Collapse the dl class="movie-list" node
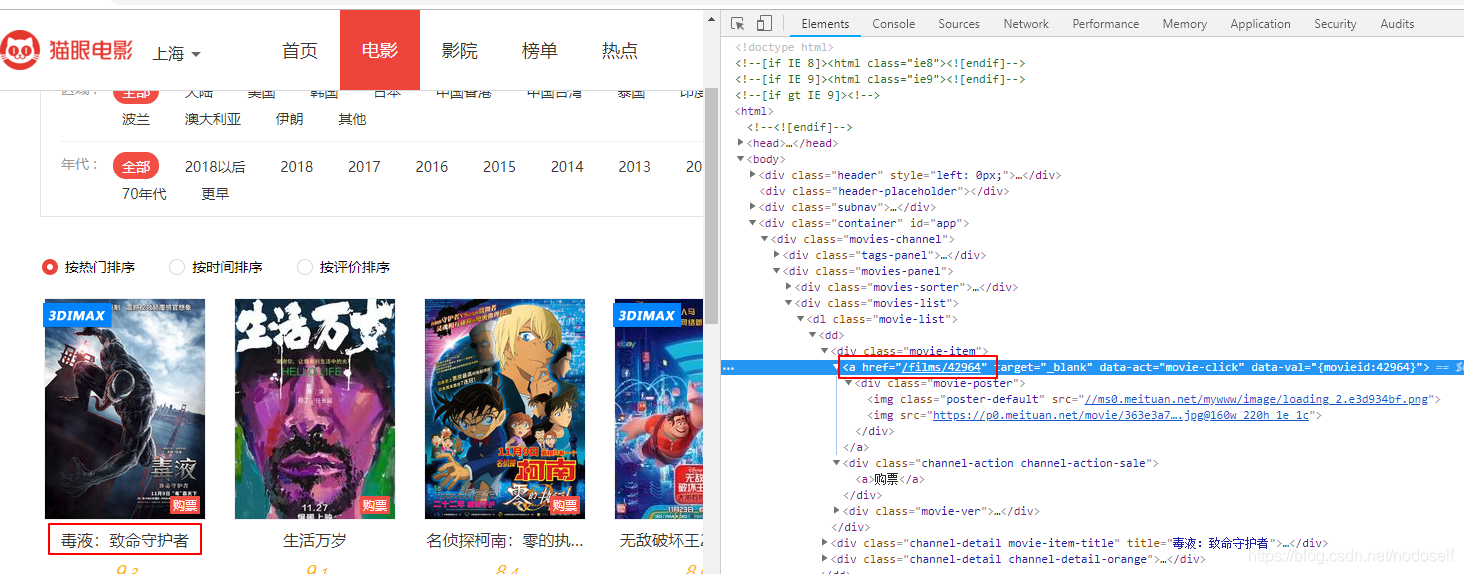 pyautogui.click(x=801, y=319)
